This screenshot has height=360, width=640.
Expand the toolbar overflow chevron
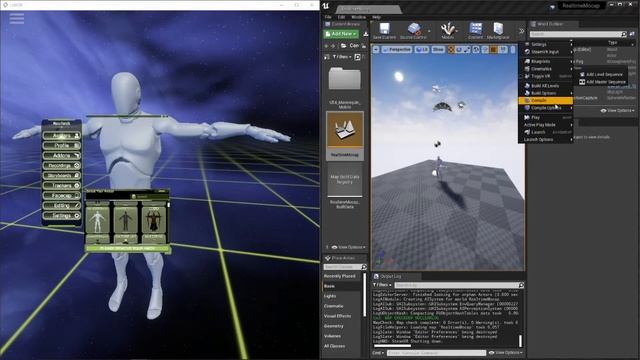522,31
